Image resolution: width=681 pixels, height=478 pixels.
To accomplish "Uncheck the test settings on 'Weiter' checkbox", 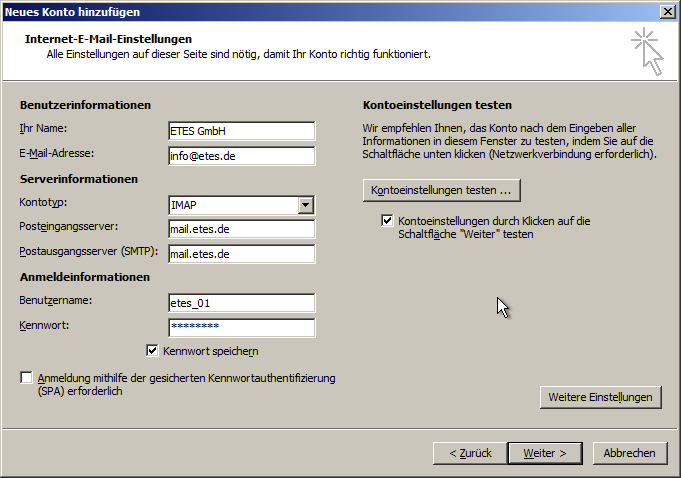I will pyautogui.click(x=387, y=221).
